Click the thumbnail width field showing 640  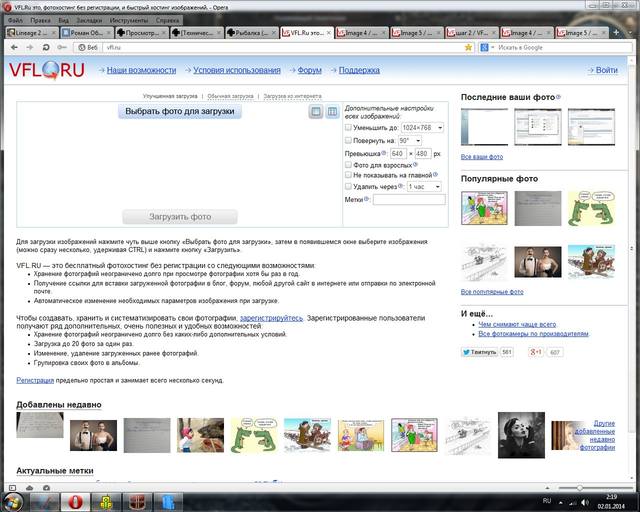click(x=398, y=154)
